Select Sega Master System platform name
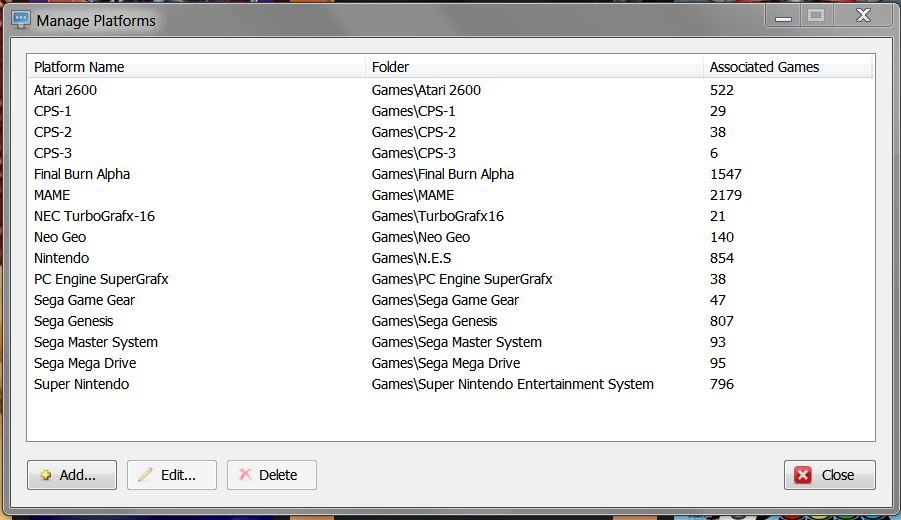 click(x=95, y=342)
